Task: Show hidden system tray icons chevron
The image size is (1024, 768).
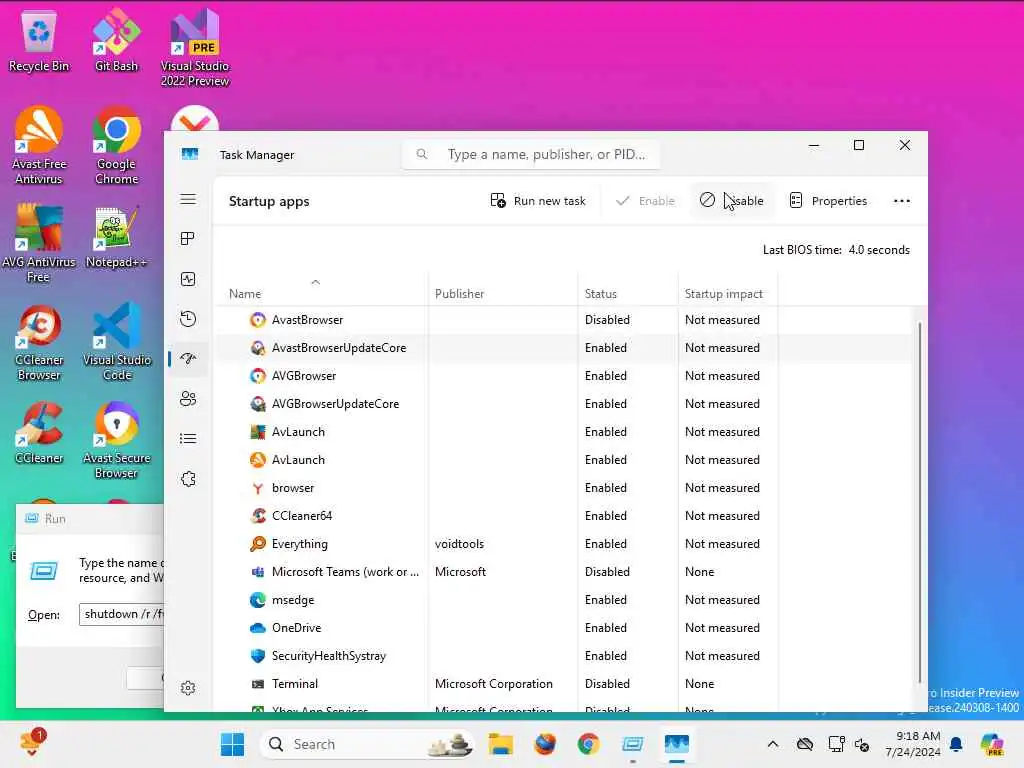Action: coord(773,744)
